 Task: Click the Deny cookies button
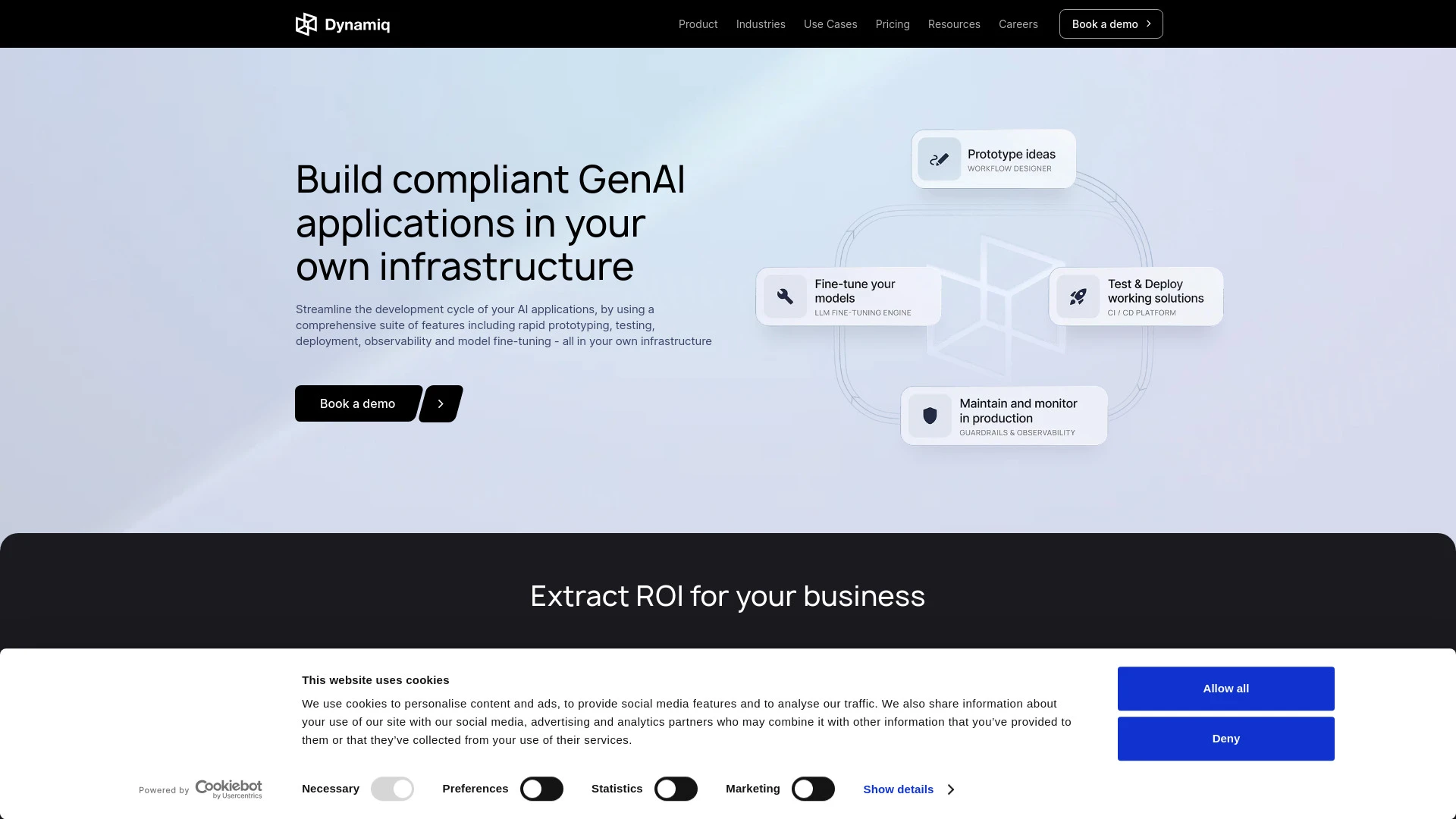[x=1226, y=738]
